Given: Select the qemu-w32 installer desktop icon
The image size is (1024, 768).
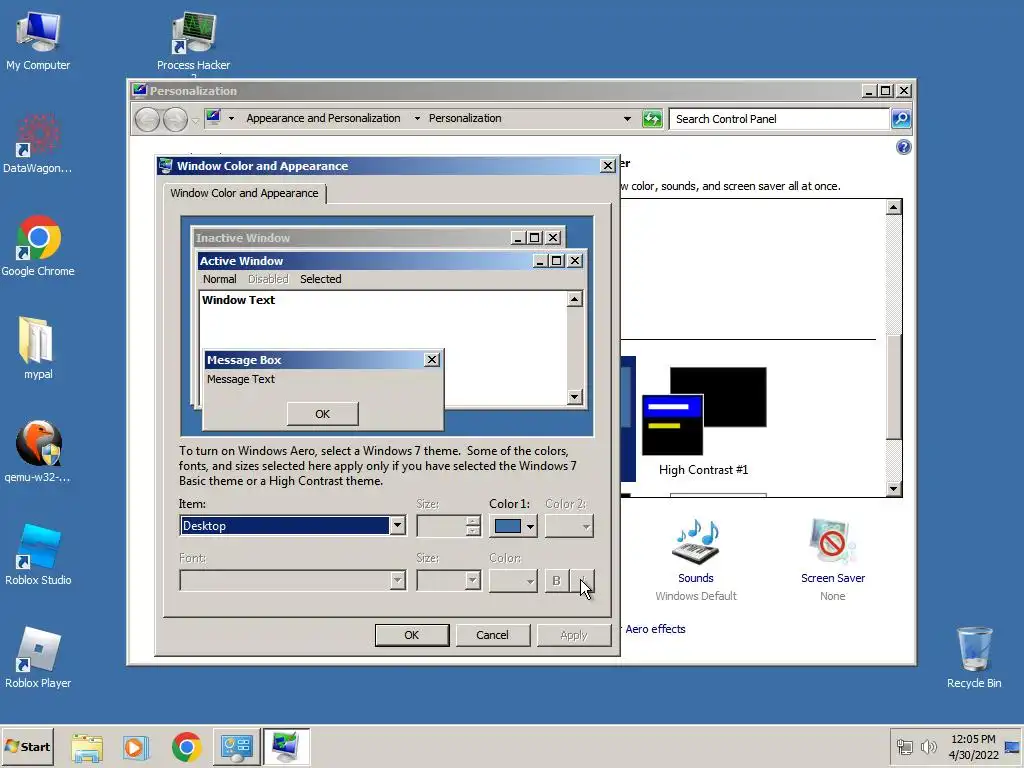Looking at the screenshot, I should tap(38, 452).
